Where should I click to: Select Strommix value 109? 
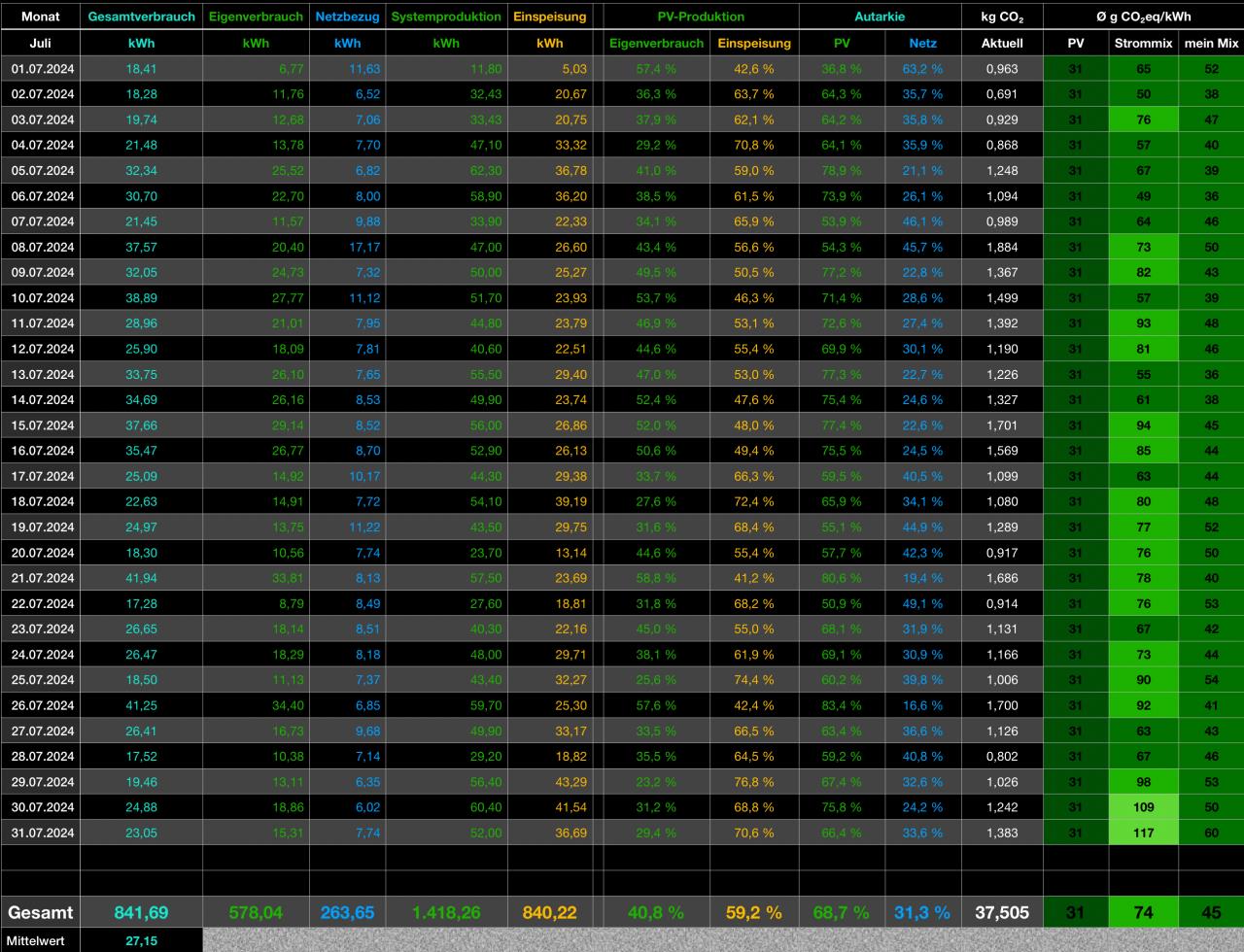(1143, 807)
